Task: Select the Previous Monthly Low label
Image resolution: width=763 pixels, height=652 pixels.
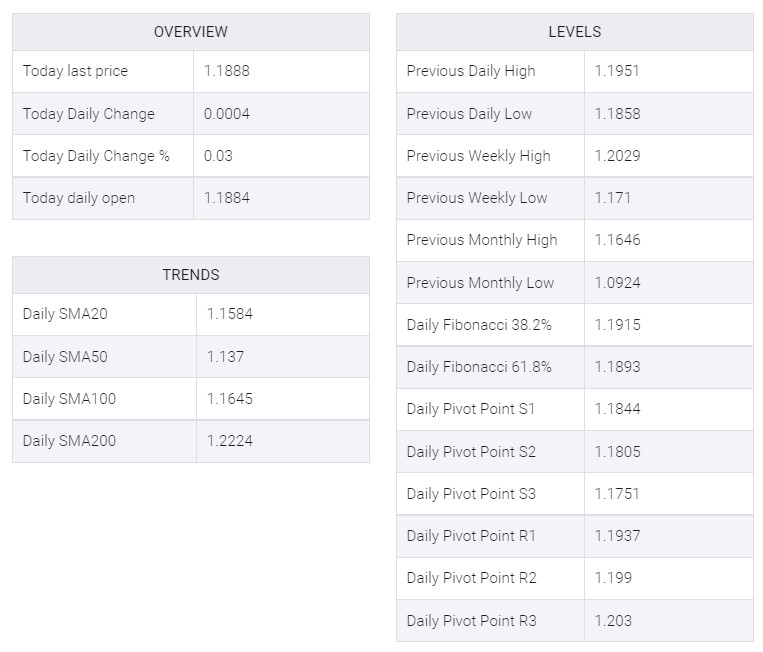Action: (x=480, y=283)
